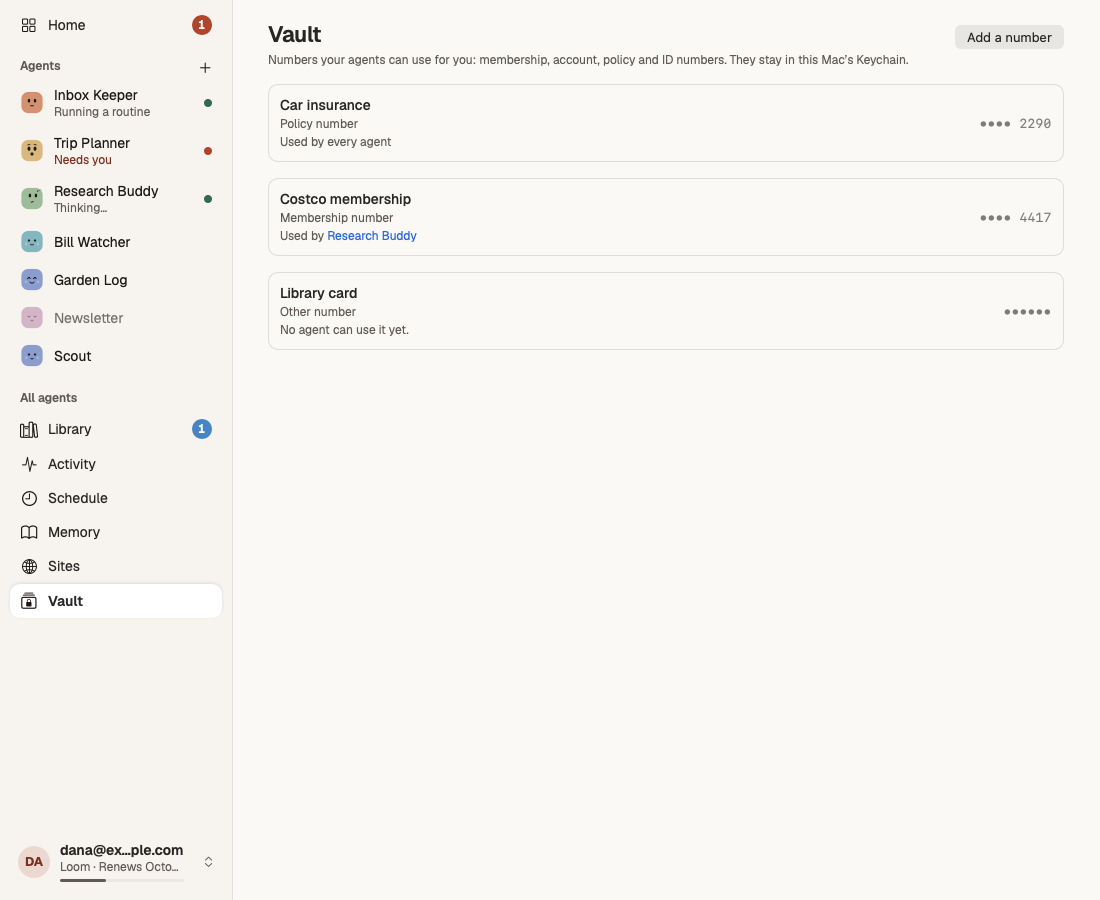Click the Activity pulse icon
Image resolution: width=1100 pixels, height=900 pixels.
[x=29, y=464]
